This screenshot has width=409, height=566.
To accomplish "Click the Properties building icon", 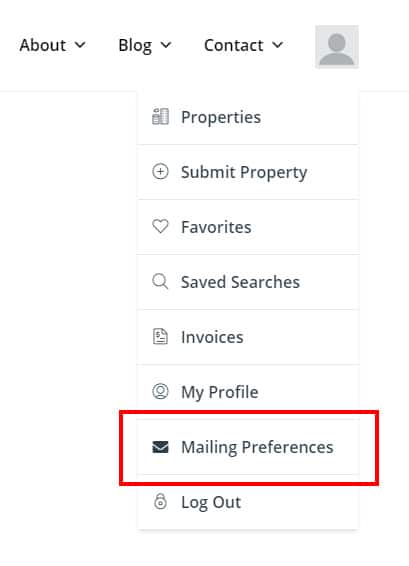I will pos(160,117).
